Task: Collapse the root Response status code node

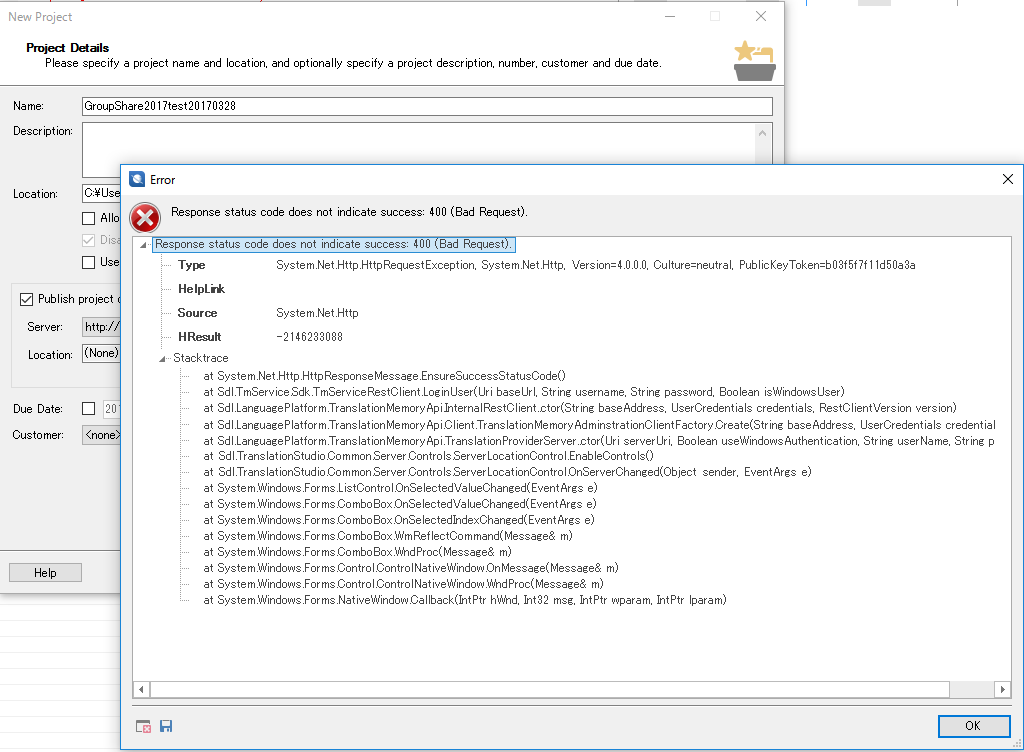Action: tap(145, 245)
